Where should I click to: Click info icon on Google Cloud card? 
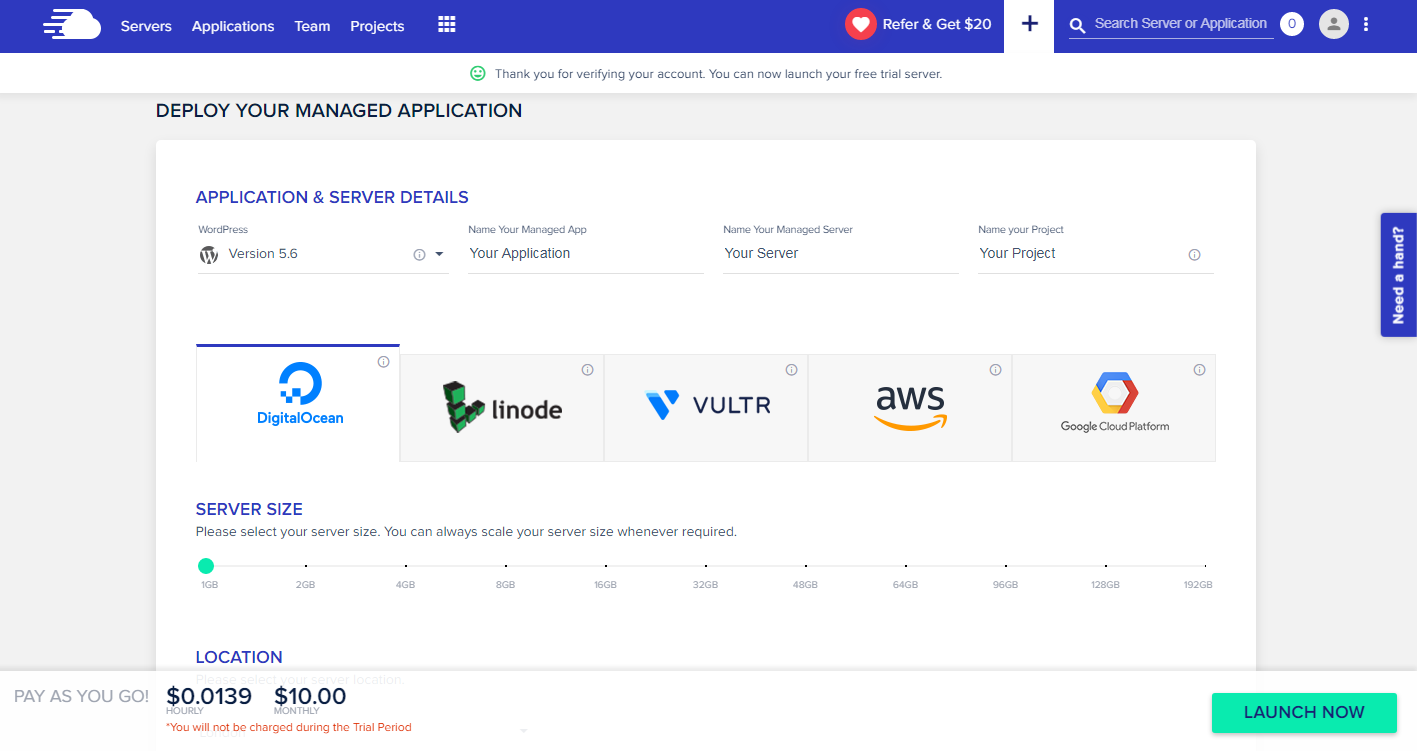click(1199, 370)
